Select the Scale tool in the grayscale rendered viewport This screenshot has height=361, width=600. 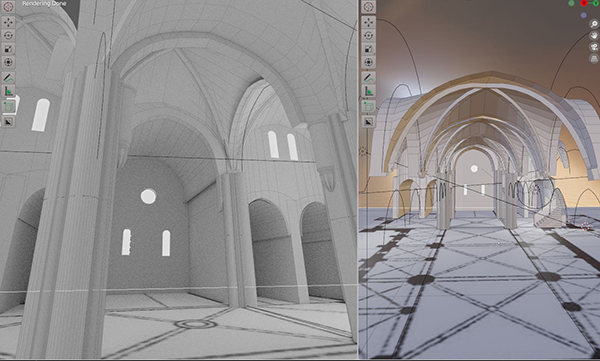8,49
